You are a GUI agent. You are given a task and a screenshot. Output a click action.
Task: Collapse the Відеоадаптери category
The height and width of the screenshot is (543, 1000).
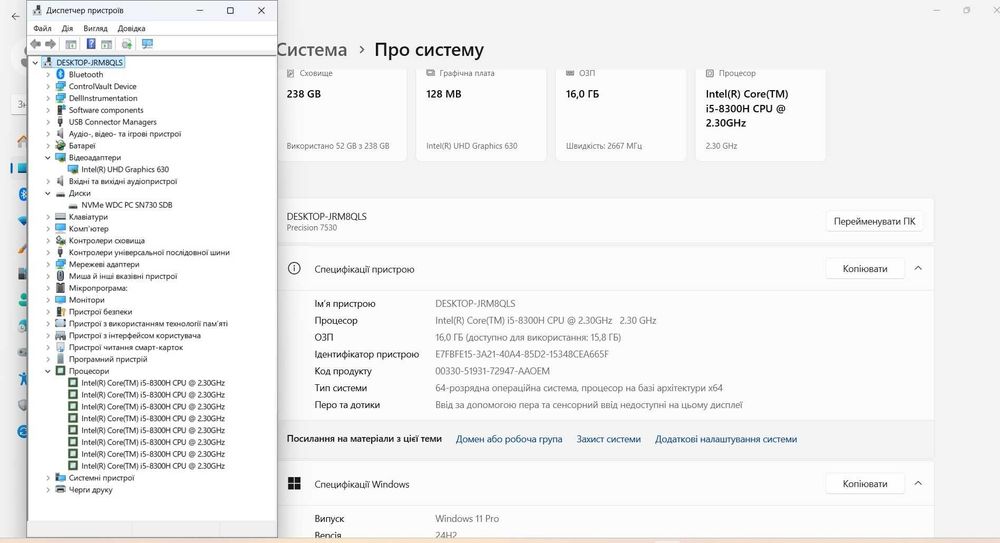pos(48,158)
